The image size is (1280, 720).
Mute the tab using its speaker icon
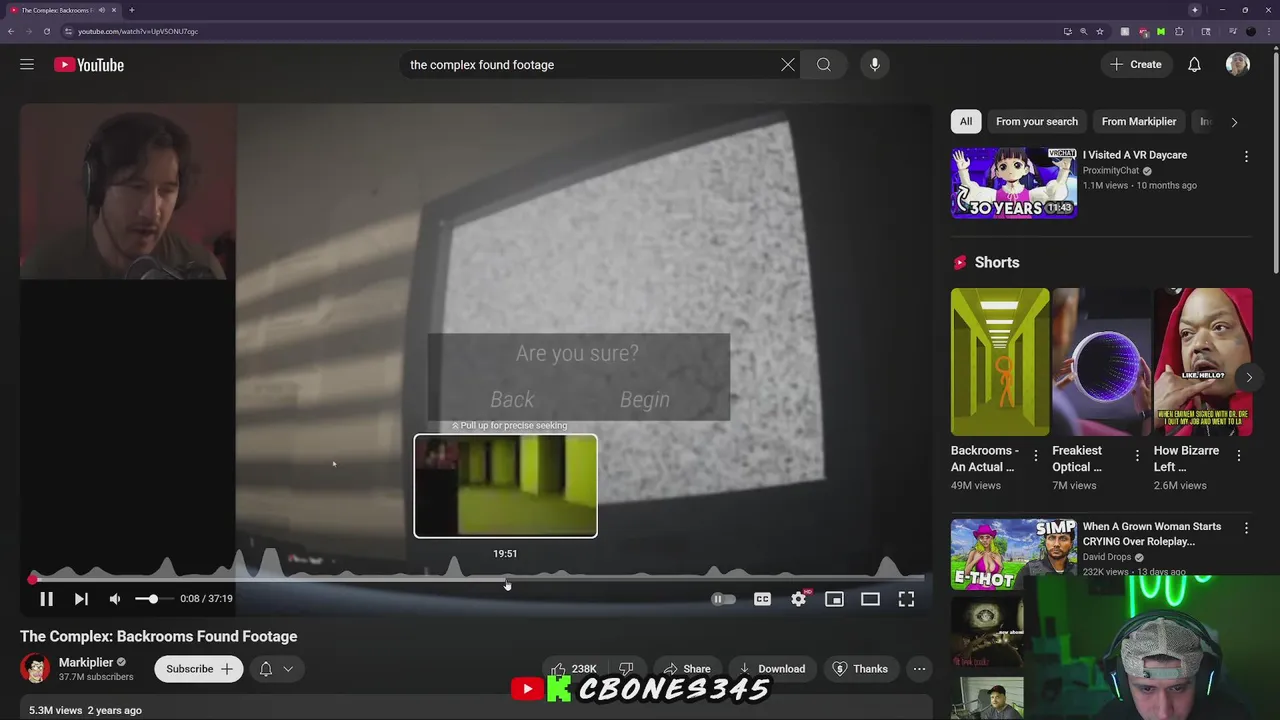[x=101, y=10]
